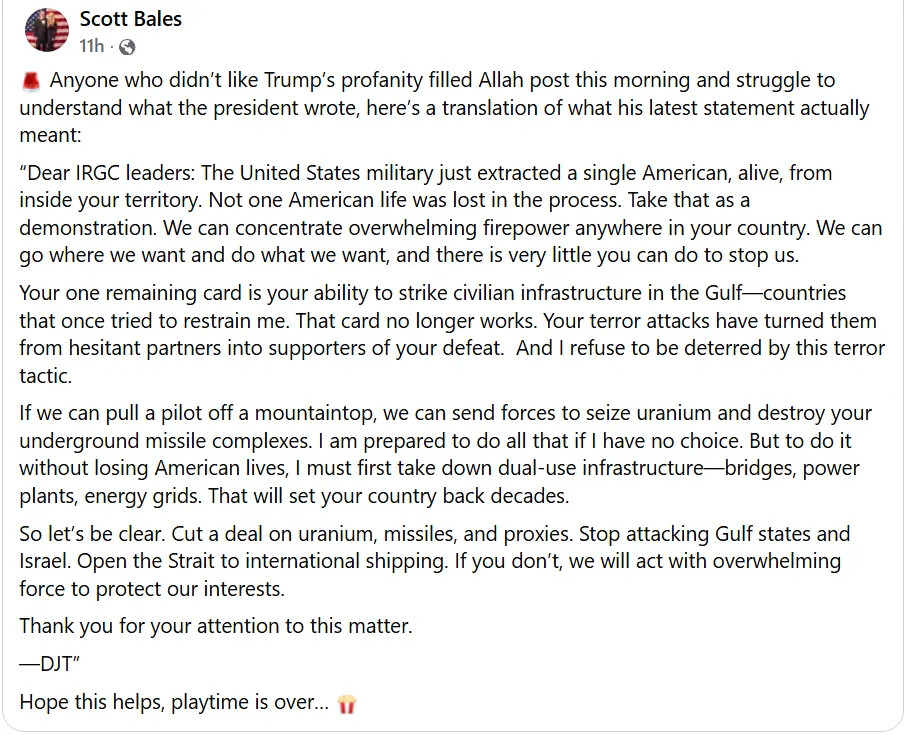The image size is (904, 736).
Task: Click the "Dear IRGC leaders" paragraph
Action: (440, 214)
